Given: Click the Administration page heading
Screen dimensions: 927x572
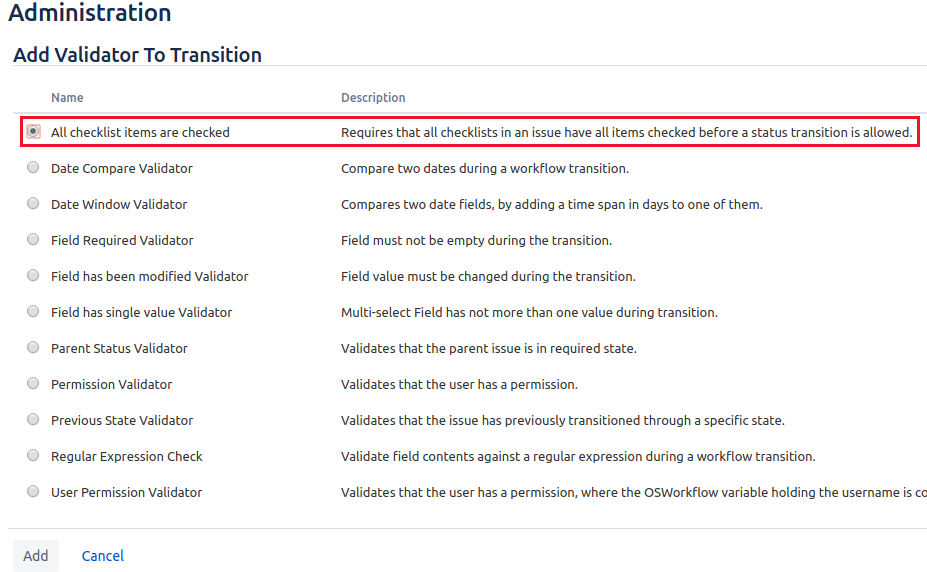Looking at the screenshot, I should tap(89, 14).
